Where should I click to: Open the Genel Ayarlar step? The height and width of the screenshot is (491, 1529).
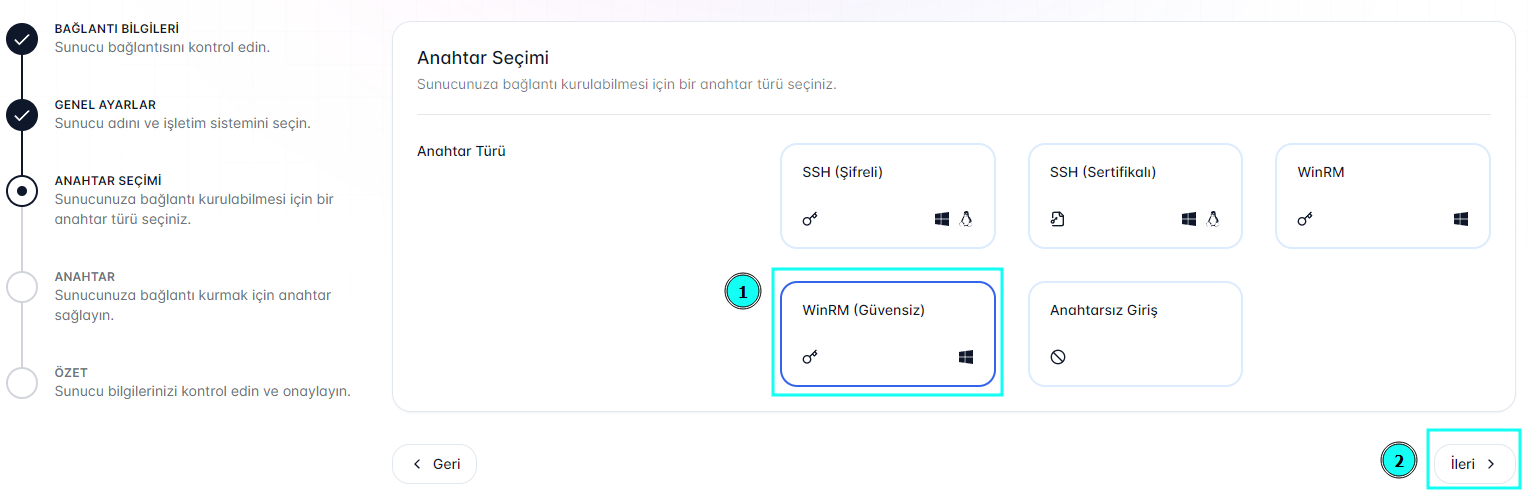point(104,105)
